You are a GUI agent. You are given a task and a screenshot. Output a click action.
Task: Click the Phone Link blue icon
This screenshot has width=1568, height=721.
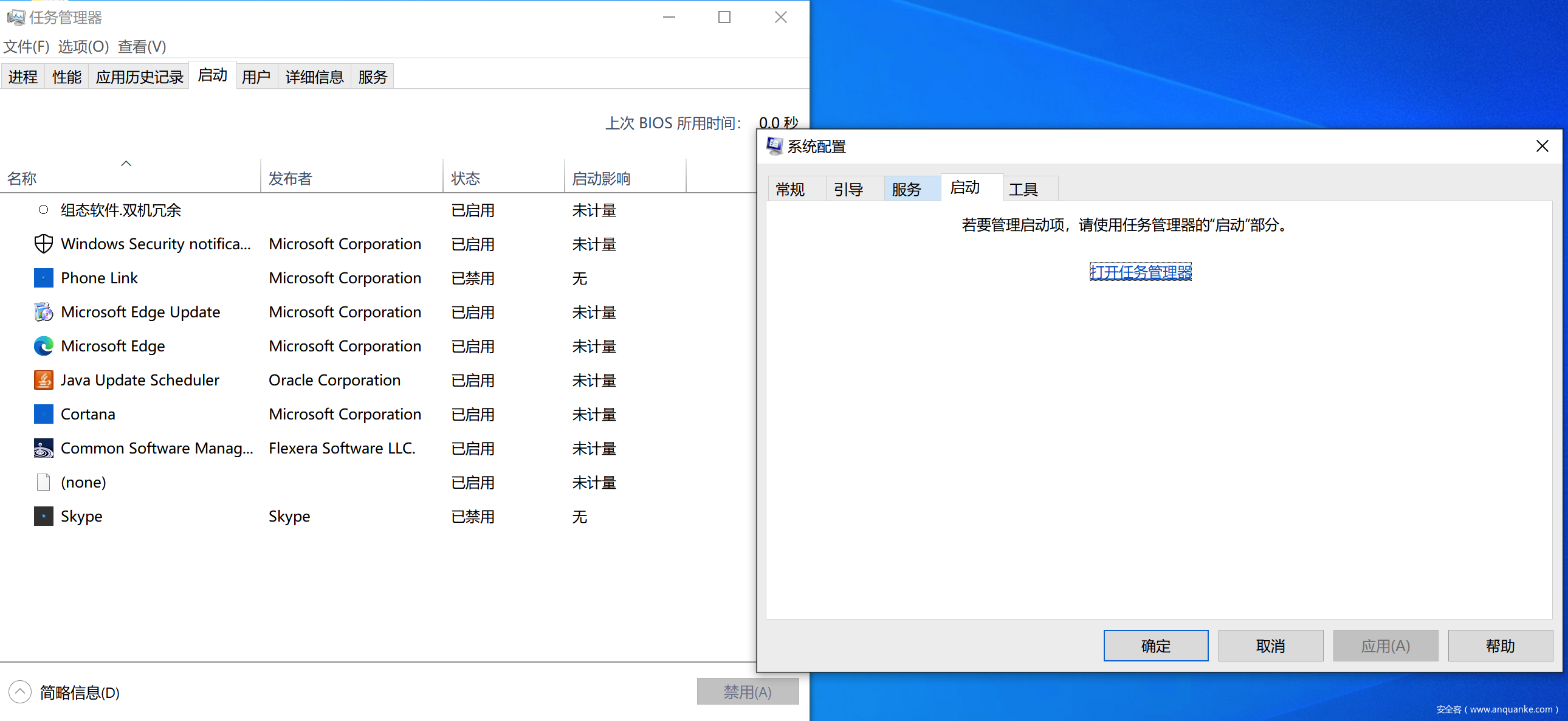(43, 278)
